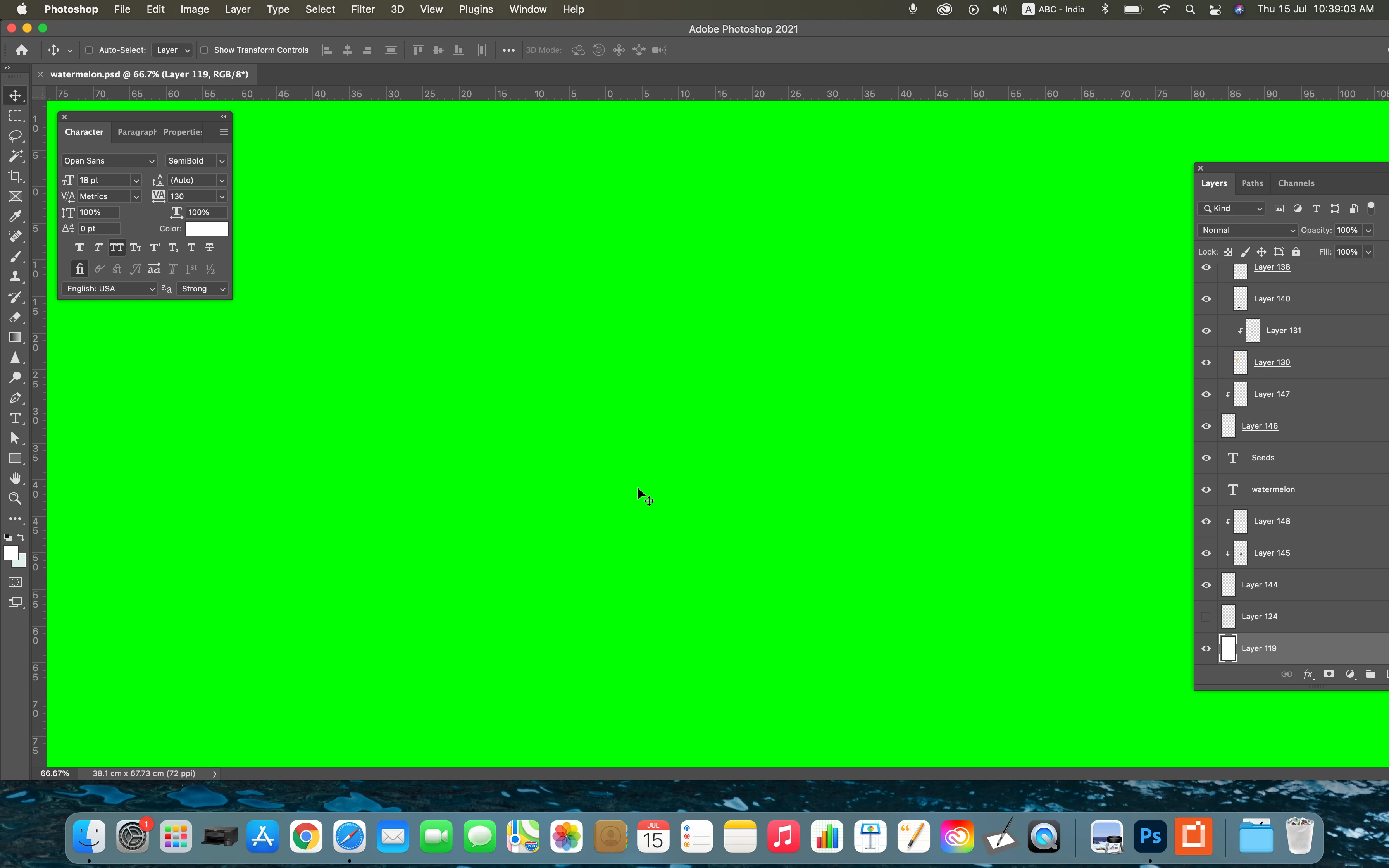
Task: Select the Lasso tool
Action: point(16,136)
